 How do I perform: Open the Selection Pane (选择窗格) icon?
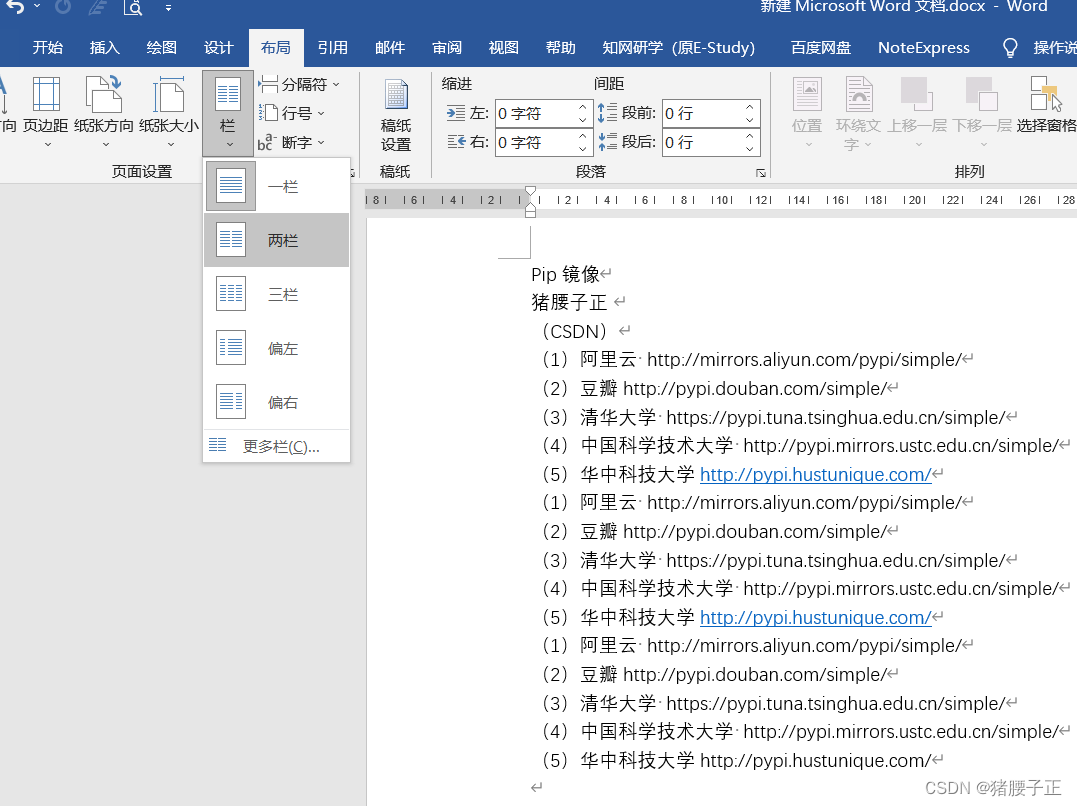[1046, 94]
